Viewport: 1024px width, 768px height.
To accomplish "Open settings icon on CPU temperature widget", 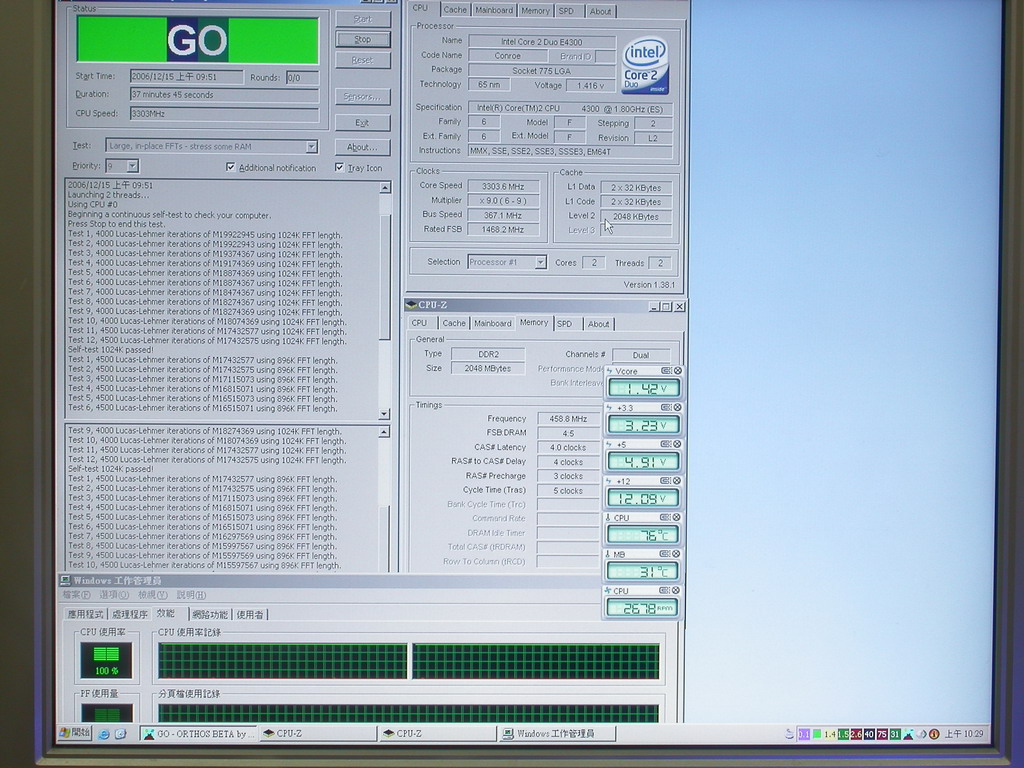I will (x=666, y=517).
